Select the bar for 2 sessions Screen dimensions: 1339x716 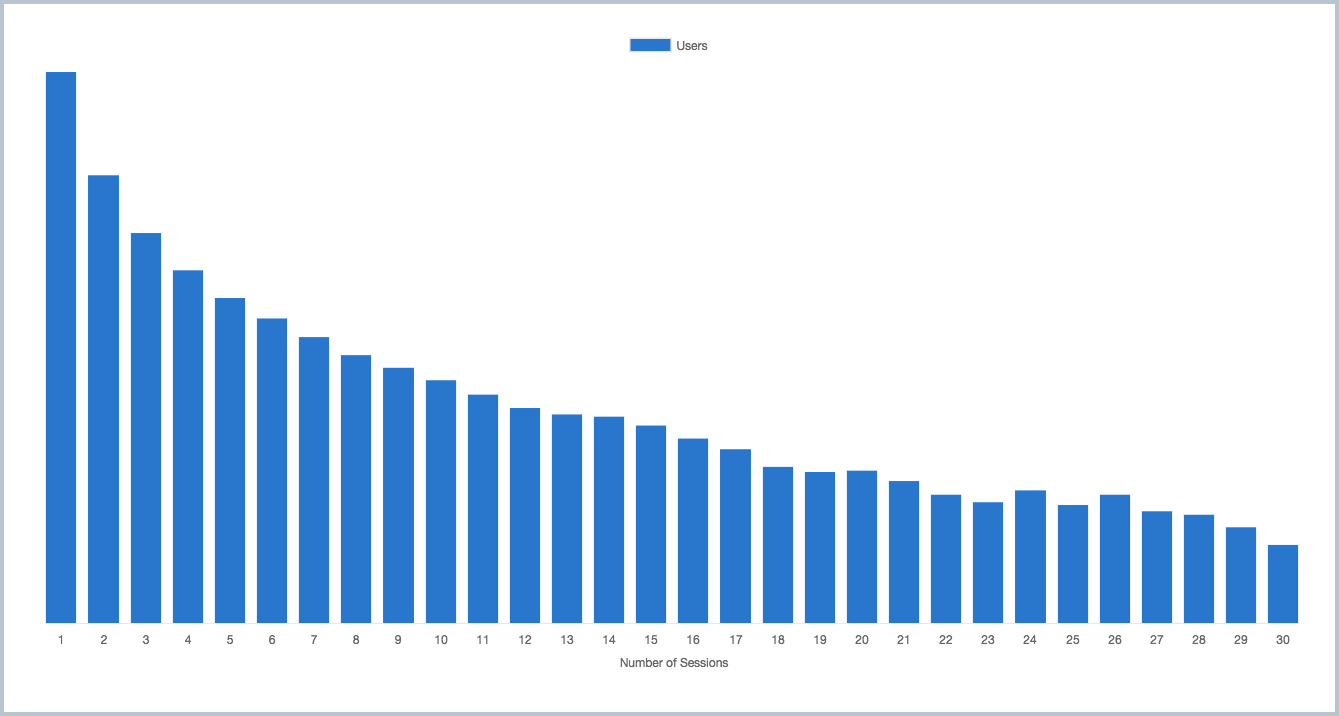[x=104, y=399]
